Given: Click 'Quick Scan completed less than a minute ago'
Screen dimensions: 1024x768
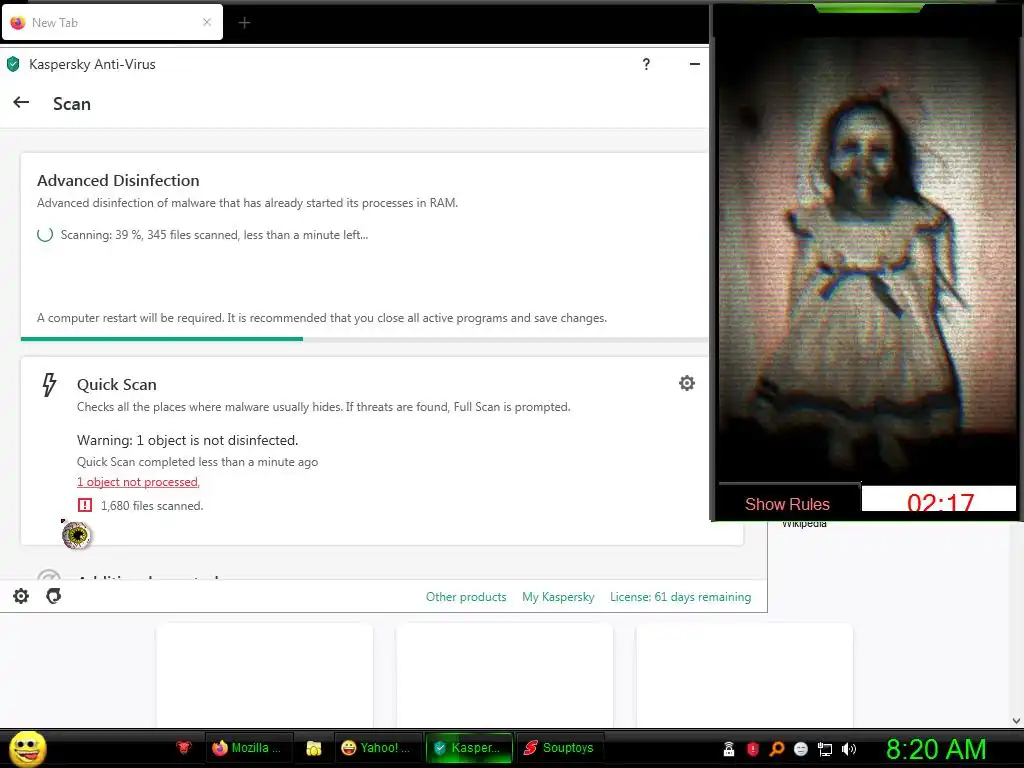Looking at the screenshot, I should pyautogui.click(x=197, y=462).
